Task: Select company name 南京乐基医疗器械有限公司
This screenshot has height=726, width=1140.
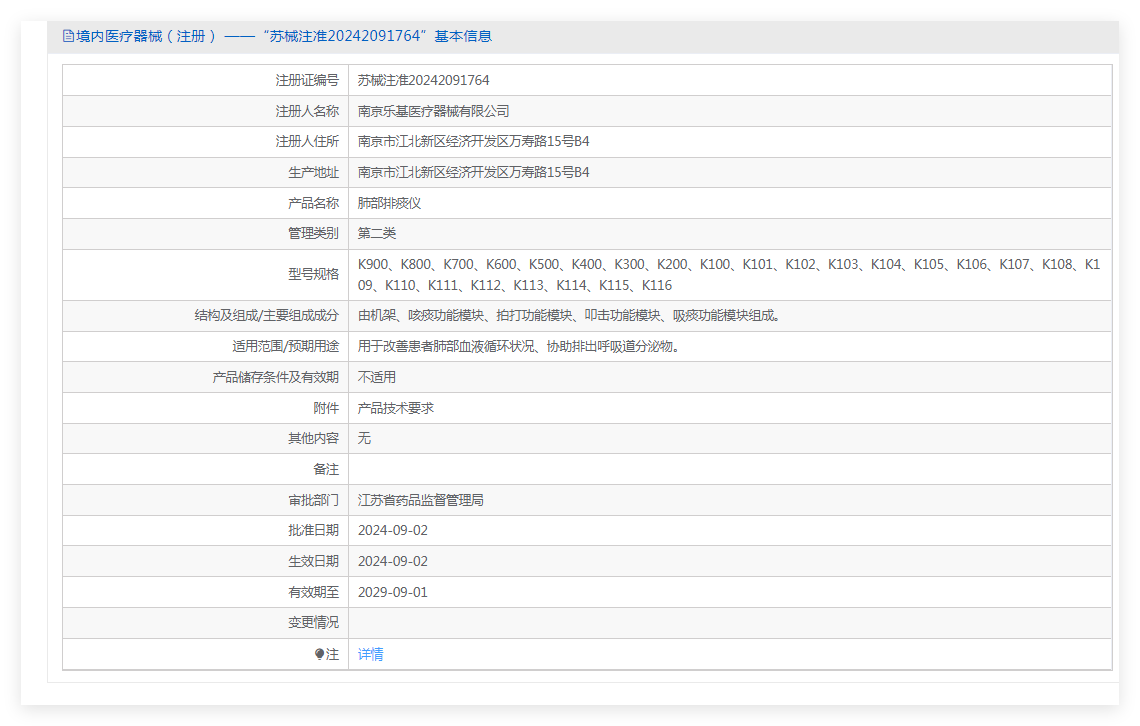Action: (x=433, y=111)
